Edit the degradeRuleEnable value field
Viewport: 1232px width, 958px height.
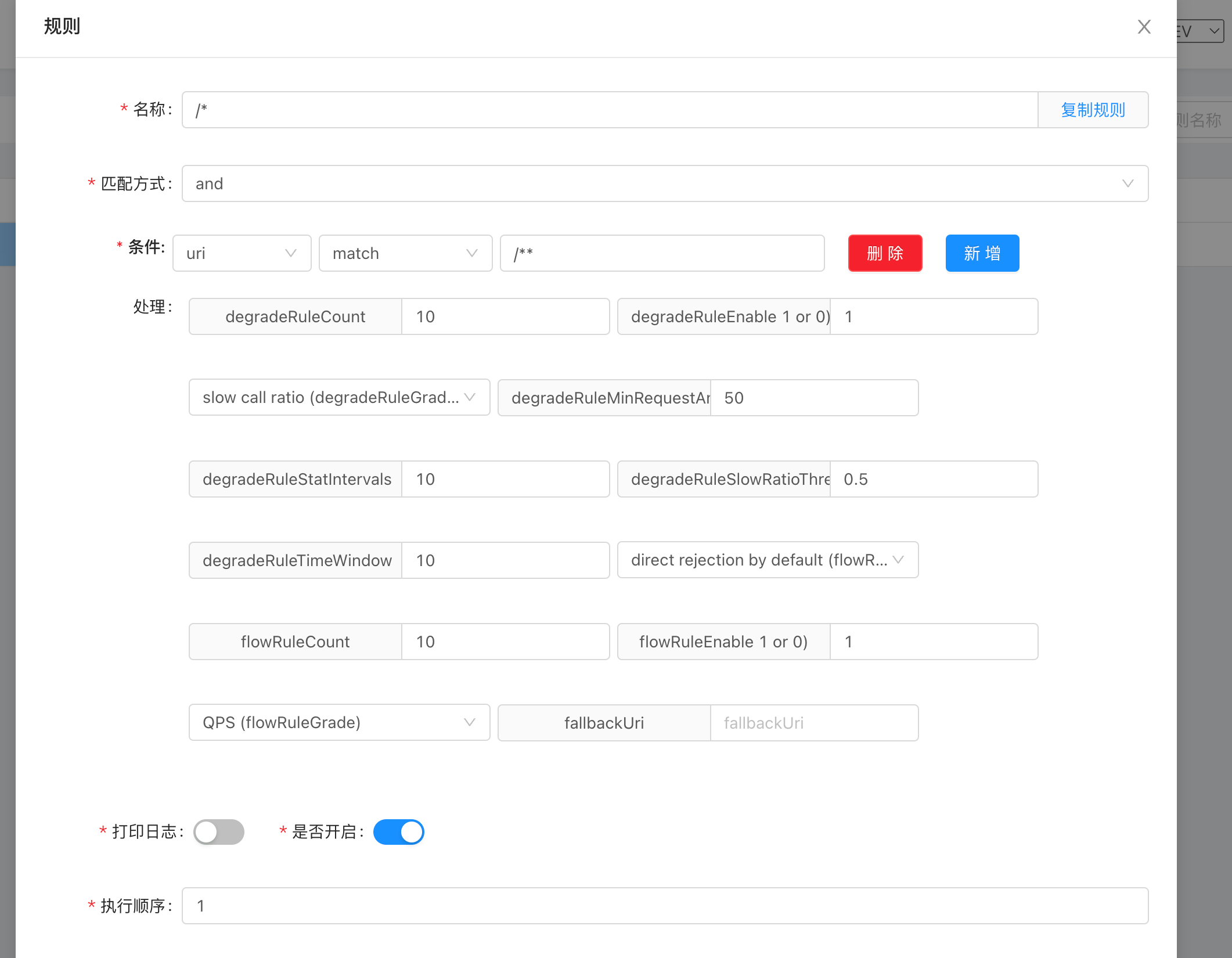(934, 316)
